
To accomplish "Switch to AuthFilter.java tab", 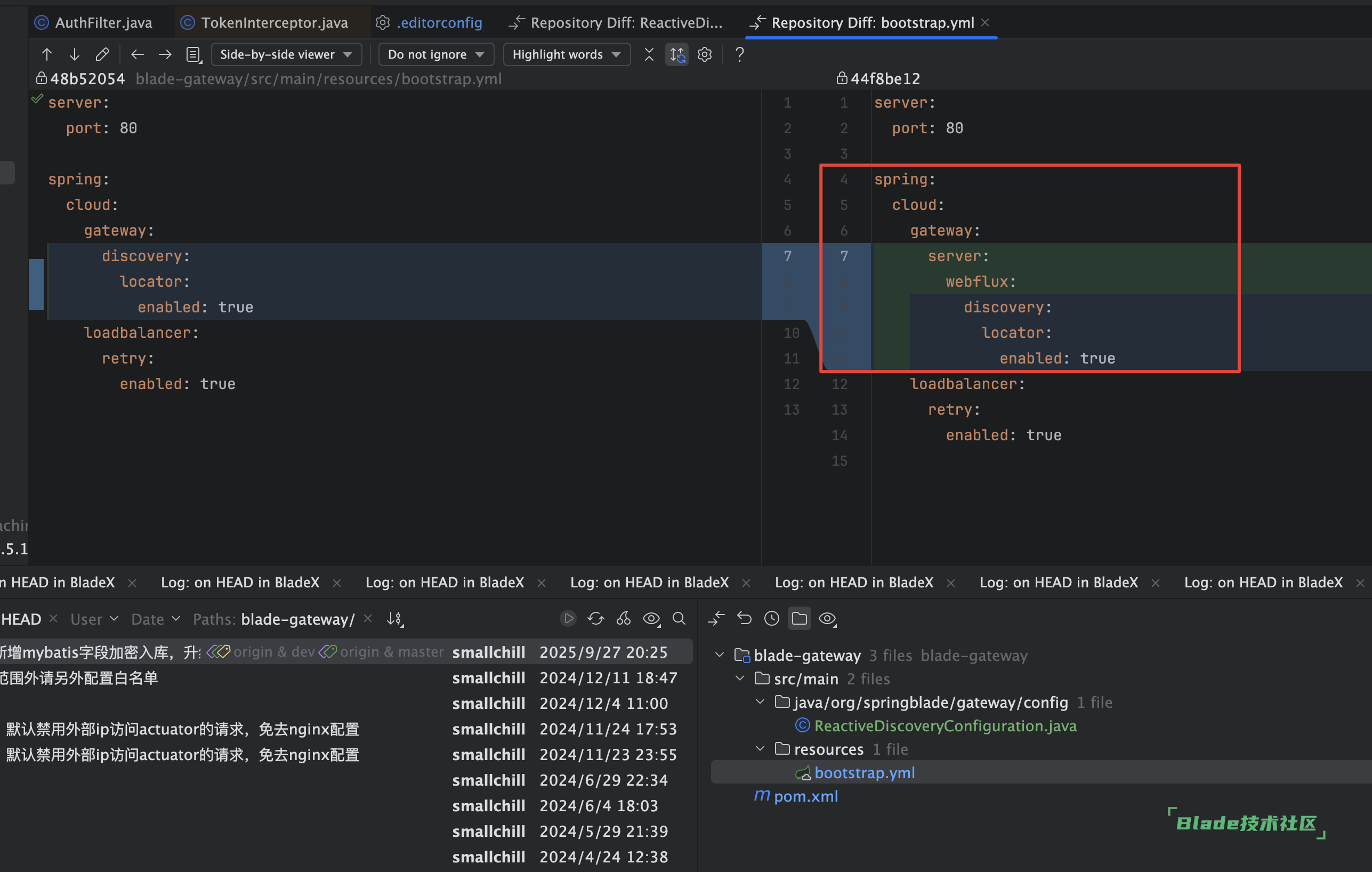I will [x=103, y=23].
